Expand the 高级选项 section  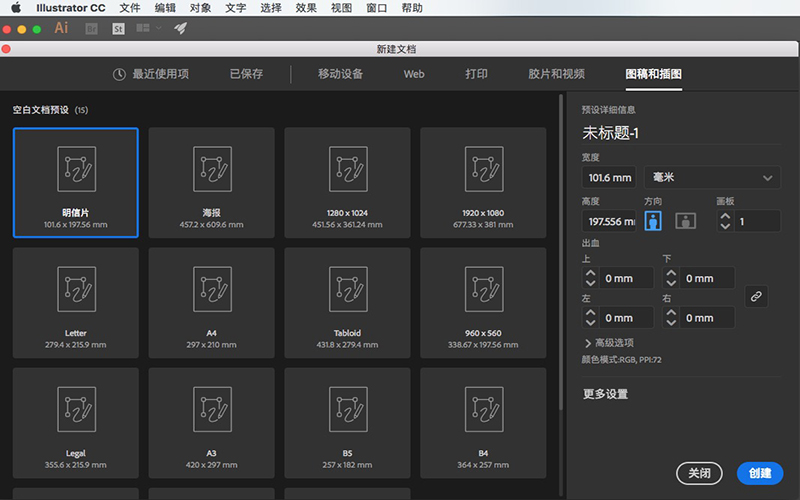609,343
